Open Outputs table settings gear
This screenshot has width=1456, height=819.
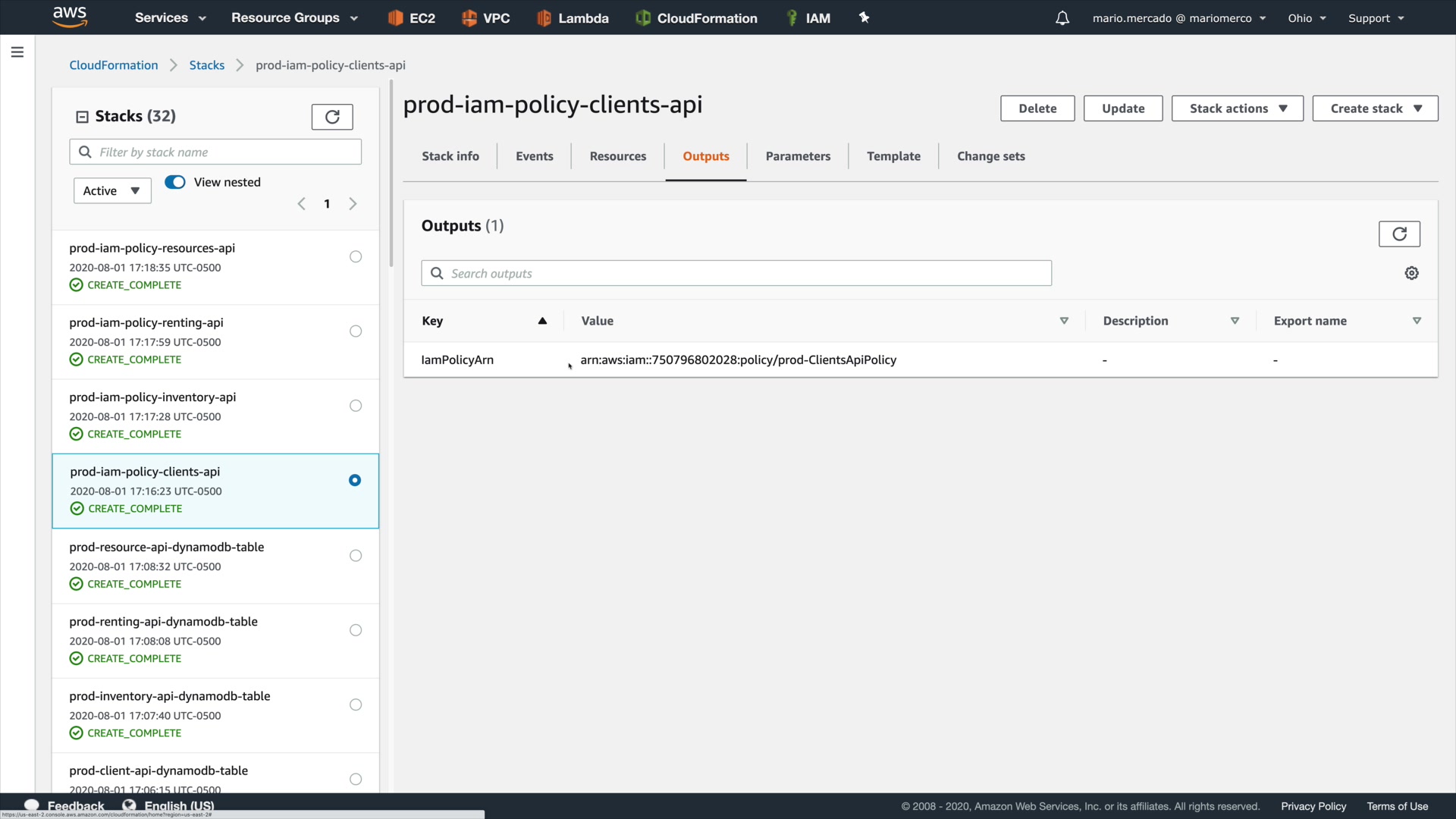coord(1411,273)
